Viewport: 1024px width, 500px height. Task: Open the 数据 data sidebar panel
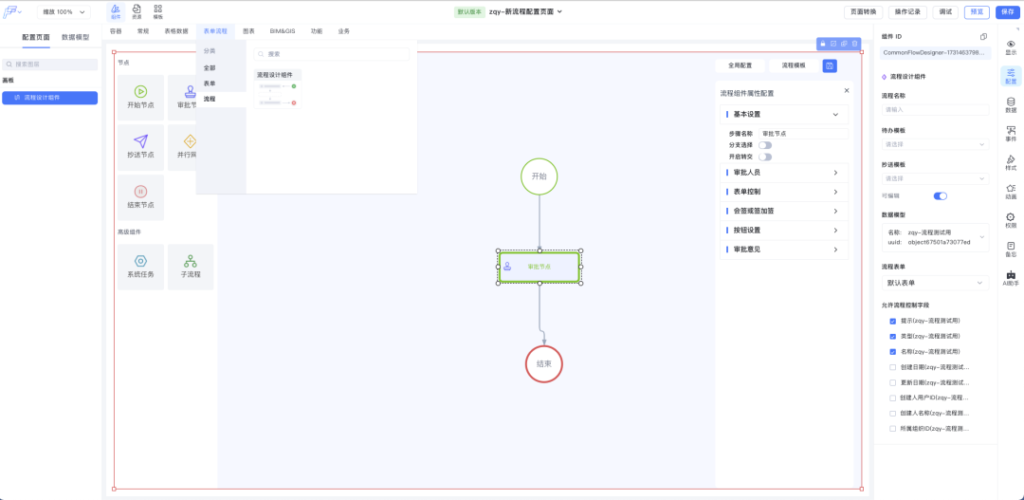[x=1010, y=105]
